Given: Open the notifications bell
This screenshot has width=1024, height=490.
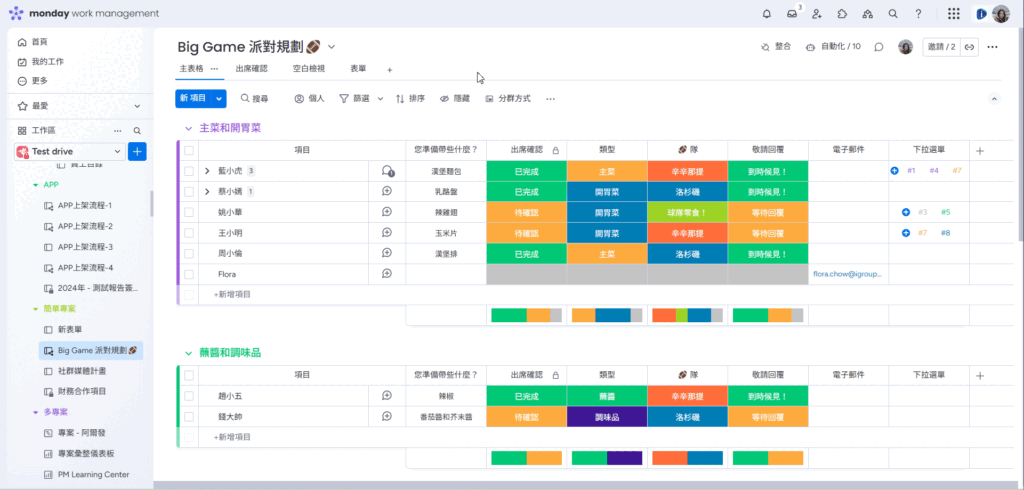Looking at the screenshot, I should (x=767, y=14).
